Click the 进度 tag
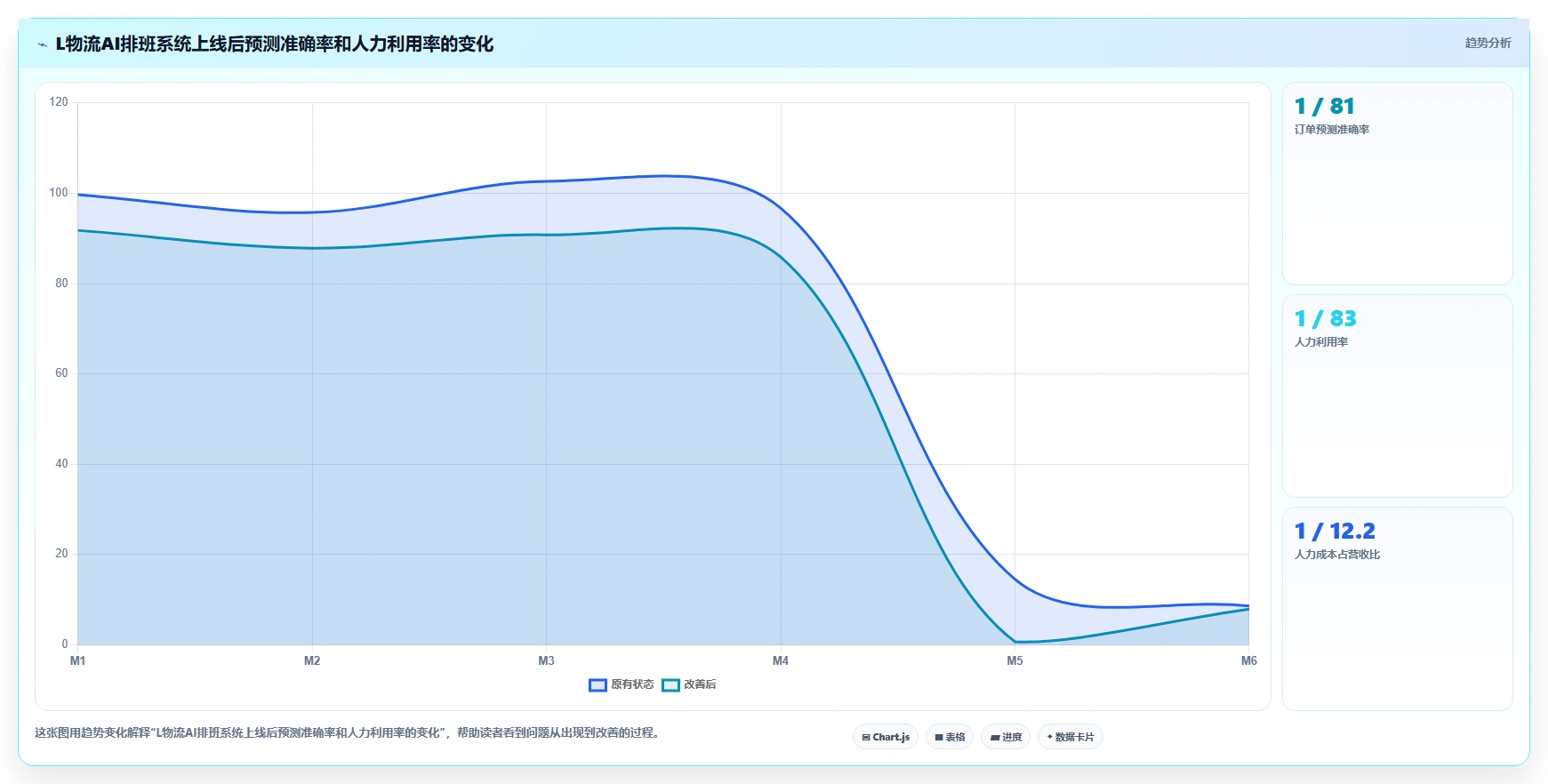The height and width of the screenshot is (784, 1548). [1006, 737]
